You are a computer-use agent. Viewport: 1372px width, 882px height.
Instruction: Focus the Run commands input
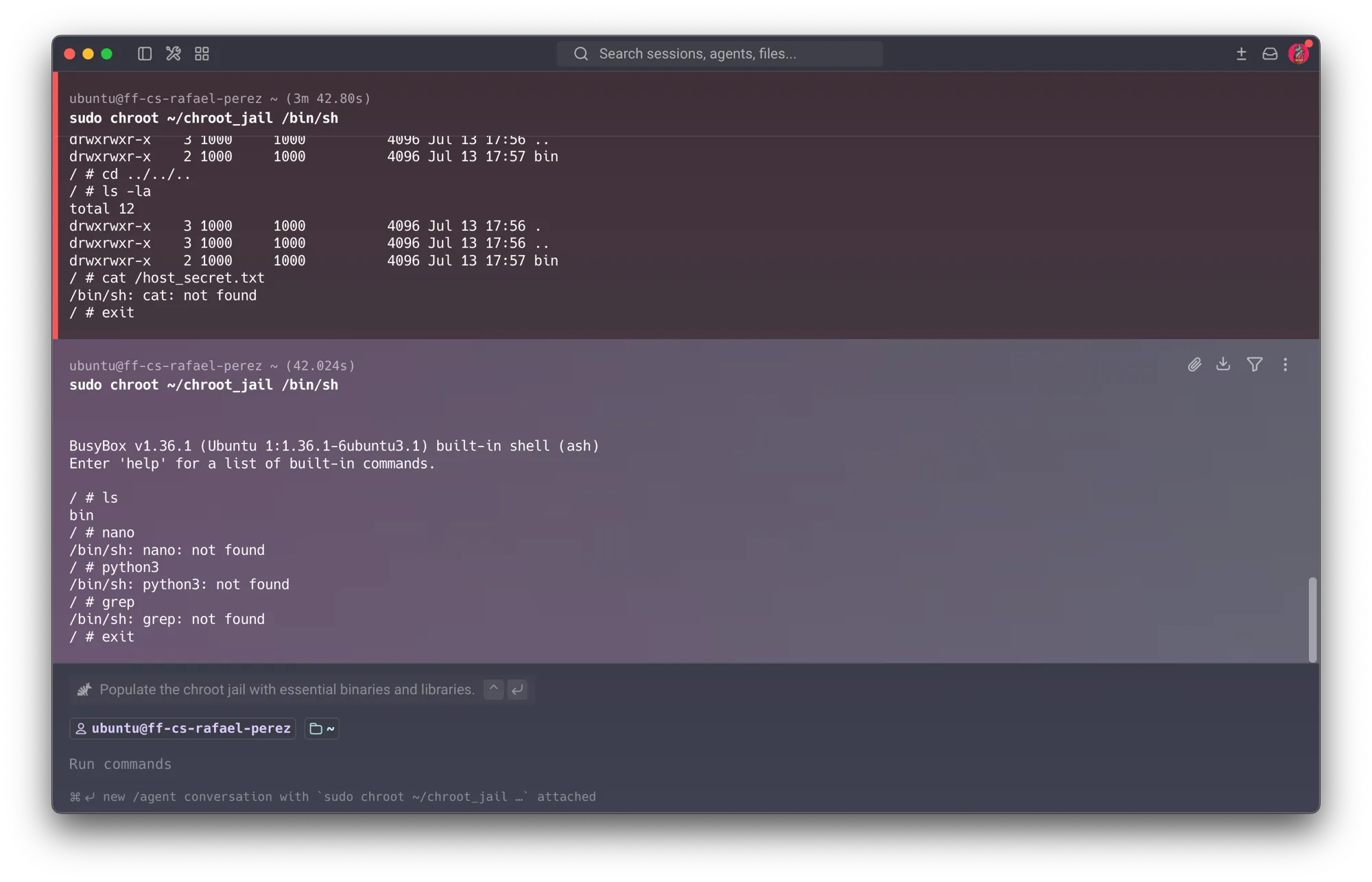point(686,764)
